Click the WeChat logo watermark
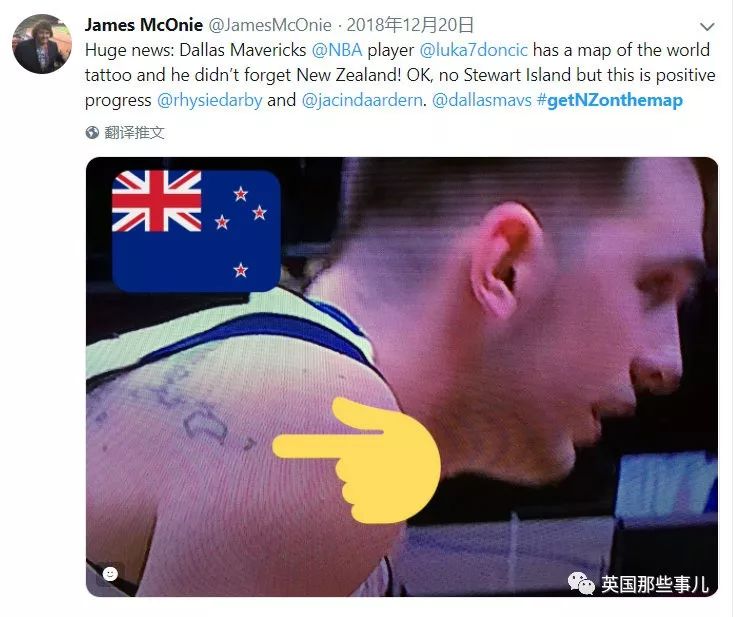Image resolution: width=733 pixels, height=617 pixels. [x=581, y=583]
